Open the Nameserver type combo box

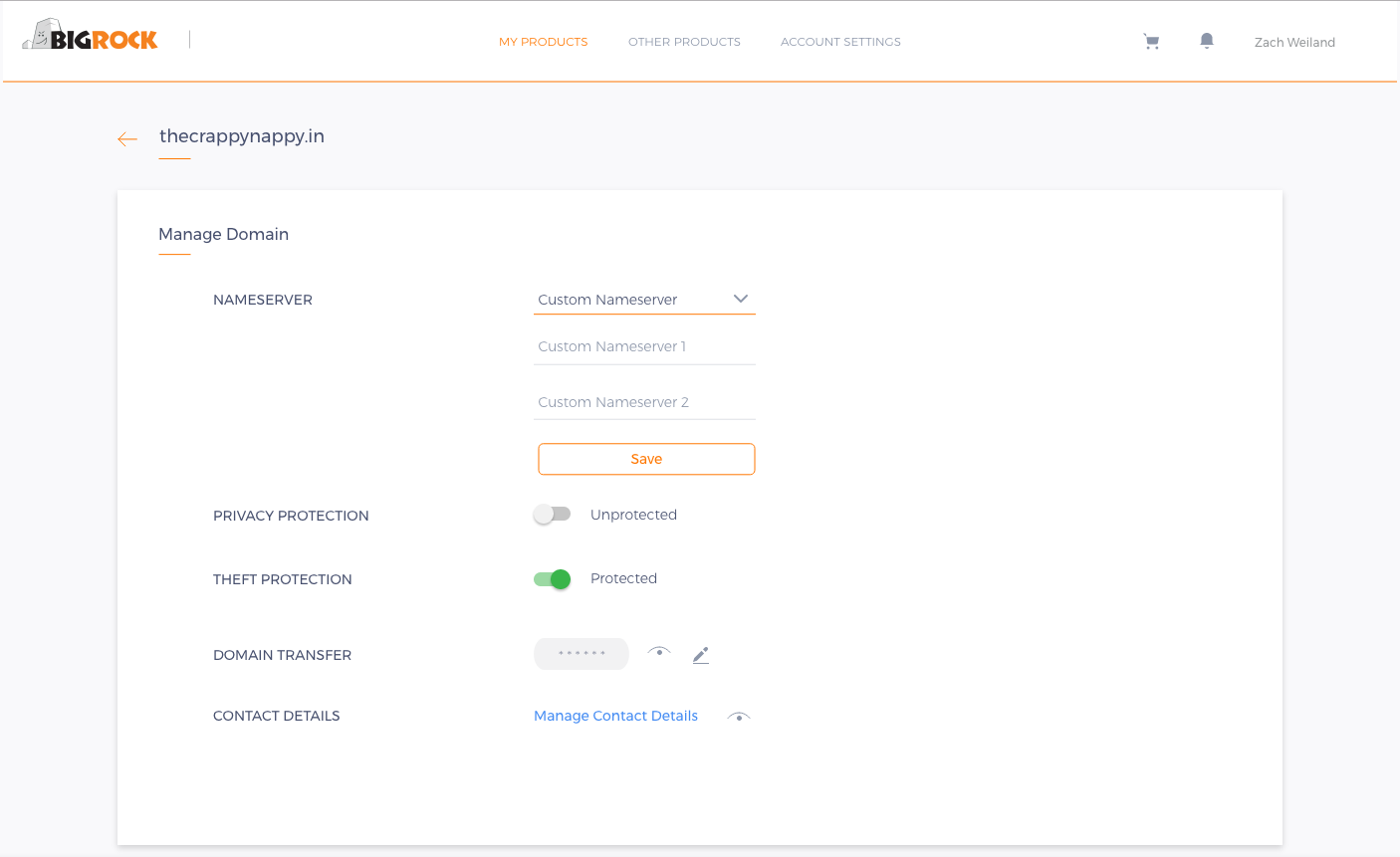coord(644,300)
